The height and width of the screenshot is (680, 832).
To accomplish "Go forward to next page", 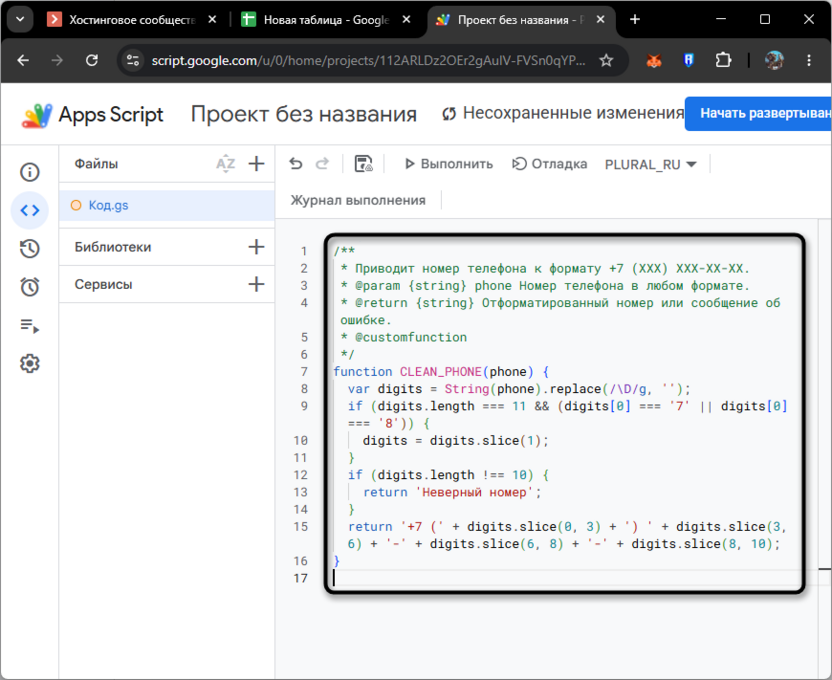I will pyautogui.click(x=57, y=60).
